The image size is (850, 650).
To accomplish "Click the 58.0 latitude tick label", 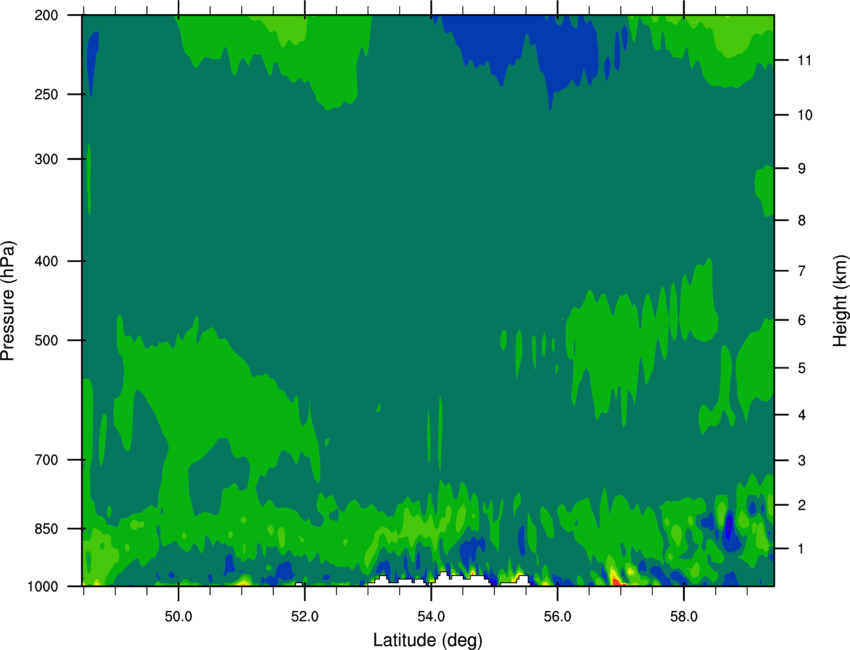I will [x=684, y=617].
